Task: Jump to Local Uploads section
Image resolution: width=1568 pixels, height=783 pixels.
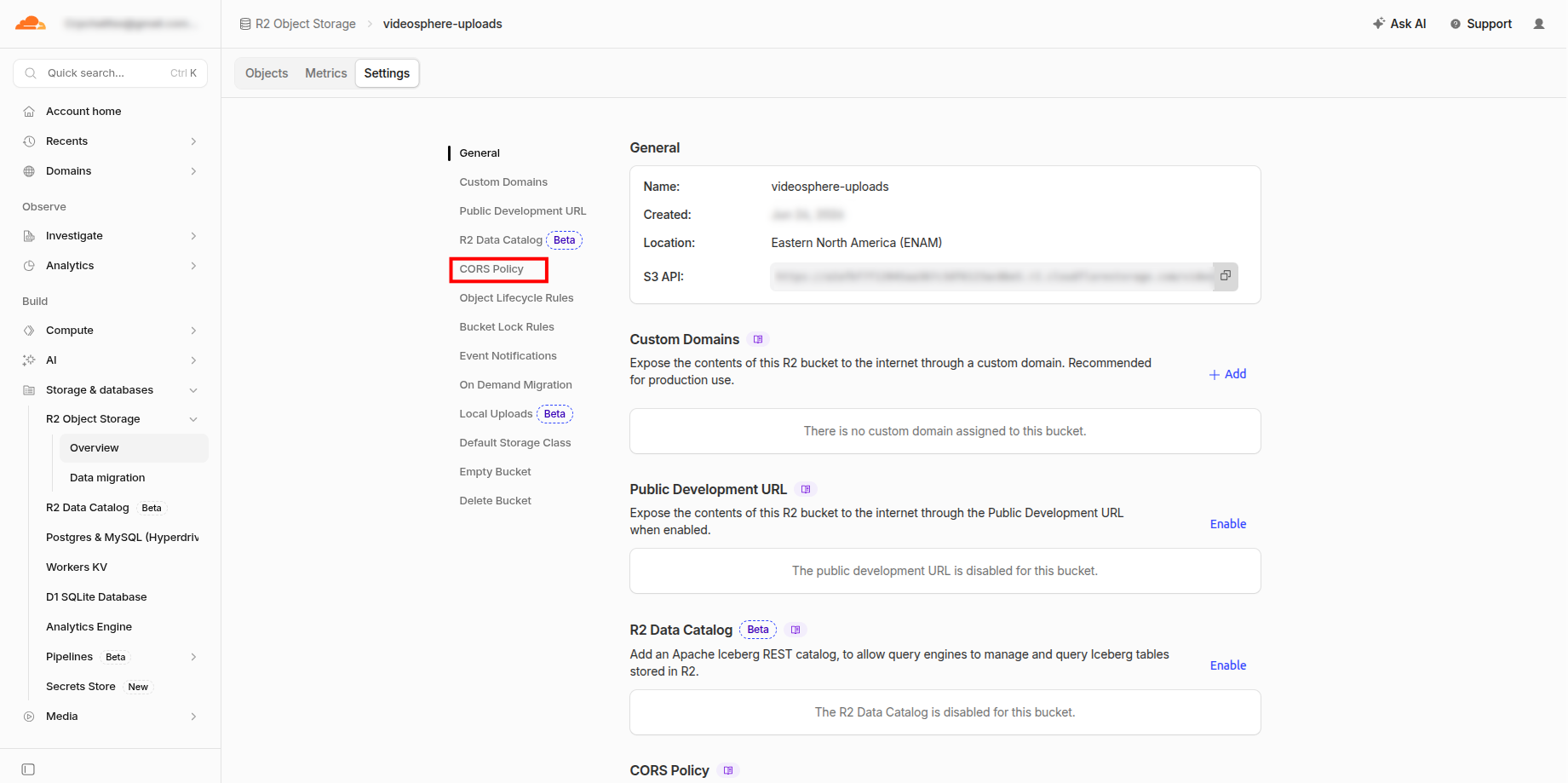Action: 496,414
